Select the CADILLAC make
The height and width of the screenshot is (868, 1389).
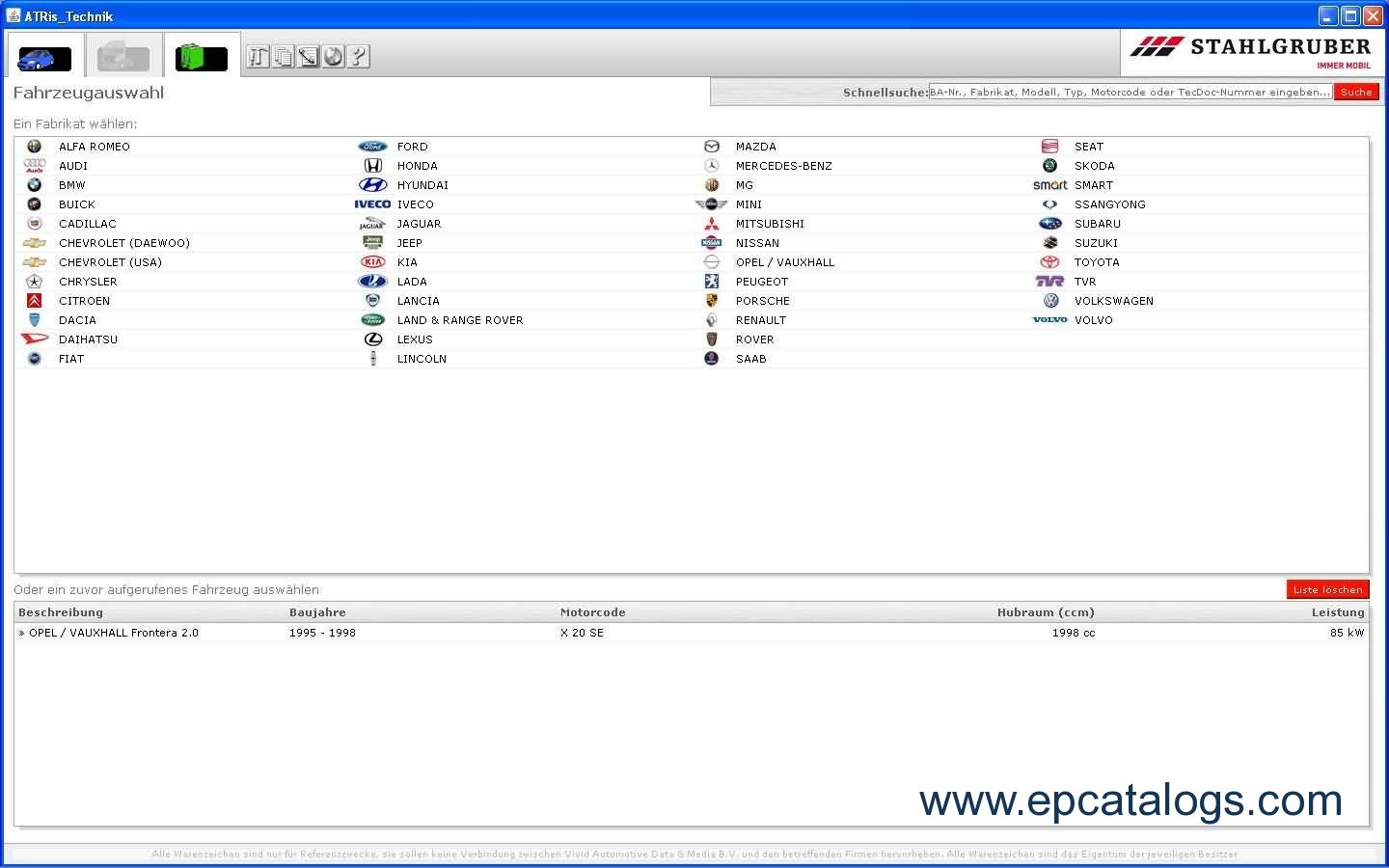(x=88, y=224)
